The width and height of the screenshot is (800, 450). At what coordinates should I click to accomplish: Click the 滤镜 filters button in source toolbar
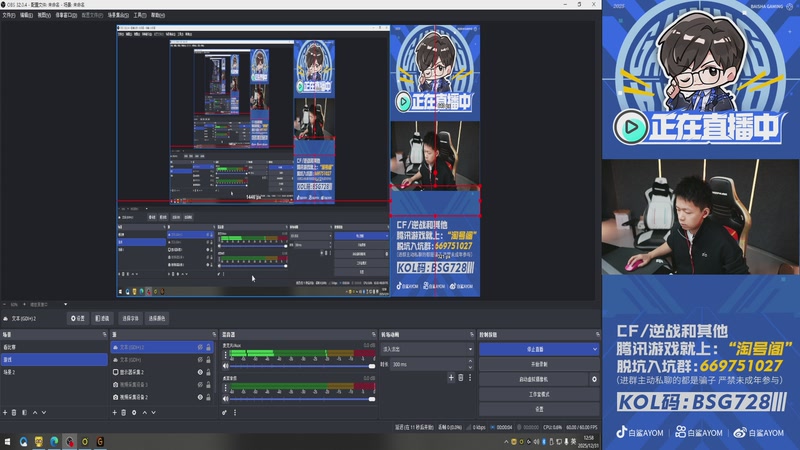pos(103,318)
